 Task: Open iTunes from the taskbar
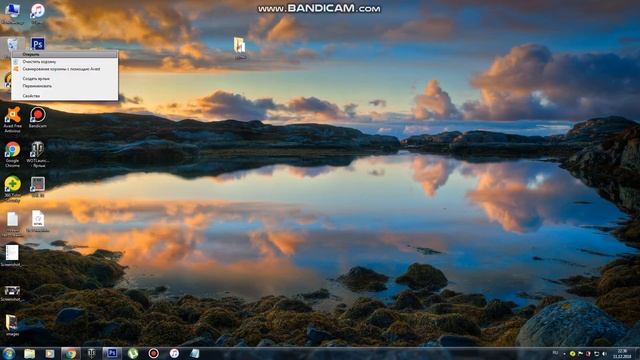tap(174, 353)
